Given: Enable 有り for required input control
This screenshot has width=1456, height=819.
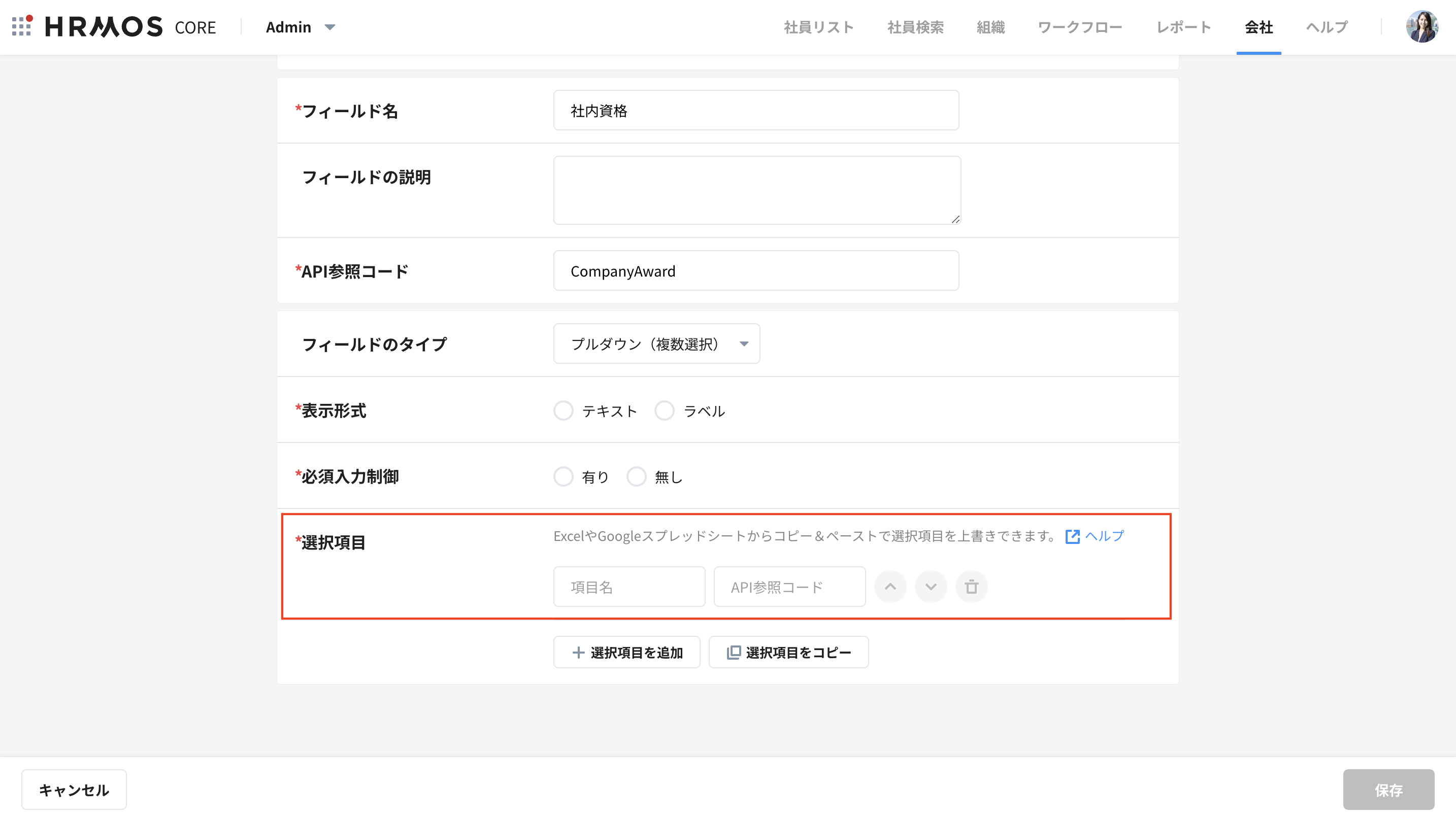Looking at the screenshot, I should [x=564, y=476].
